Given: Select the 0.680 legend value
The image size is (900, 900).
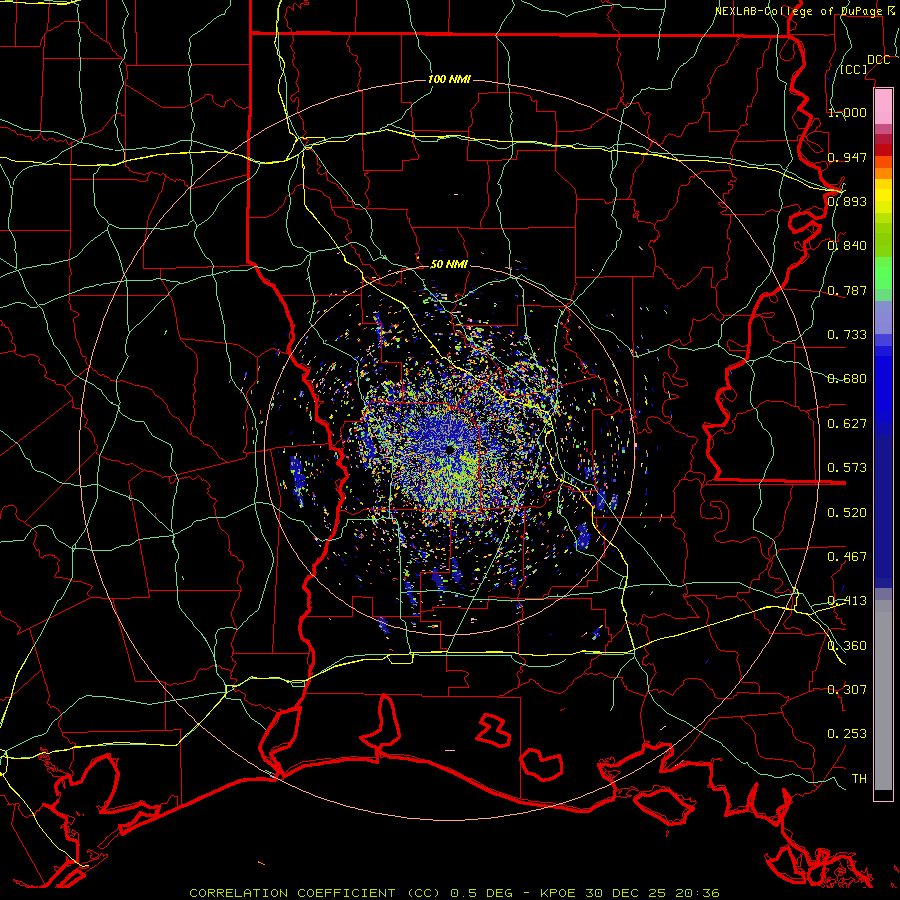Looking at the screenshot, I should [x=847, y=379].
